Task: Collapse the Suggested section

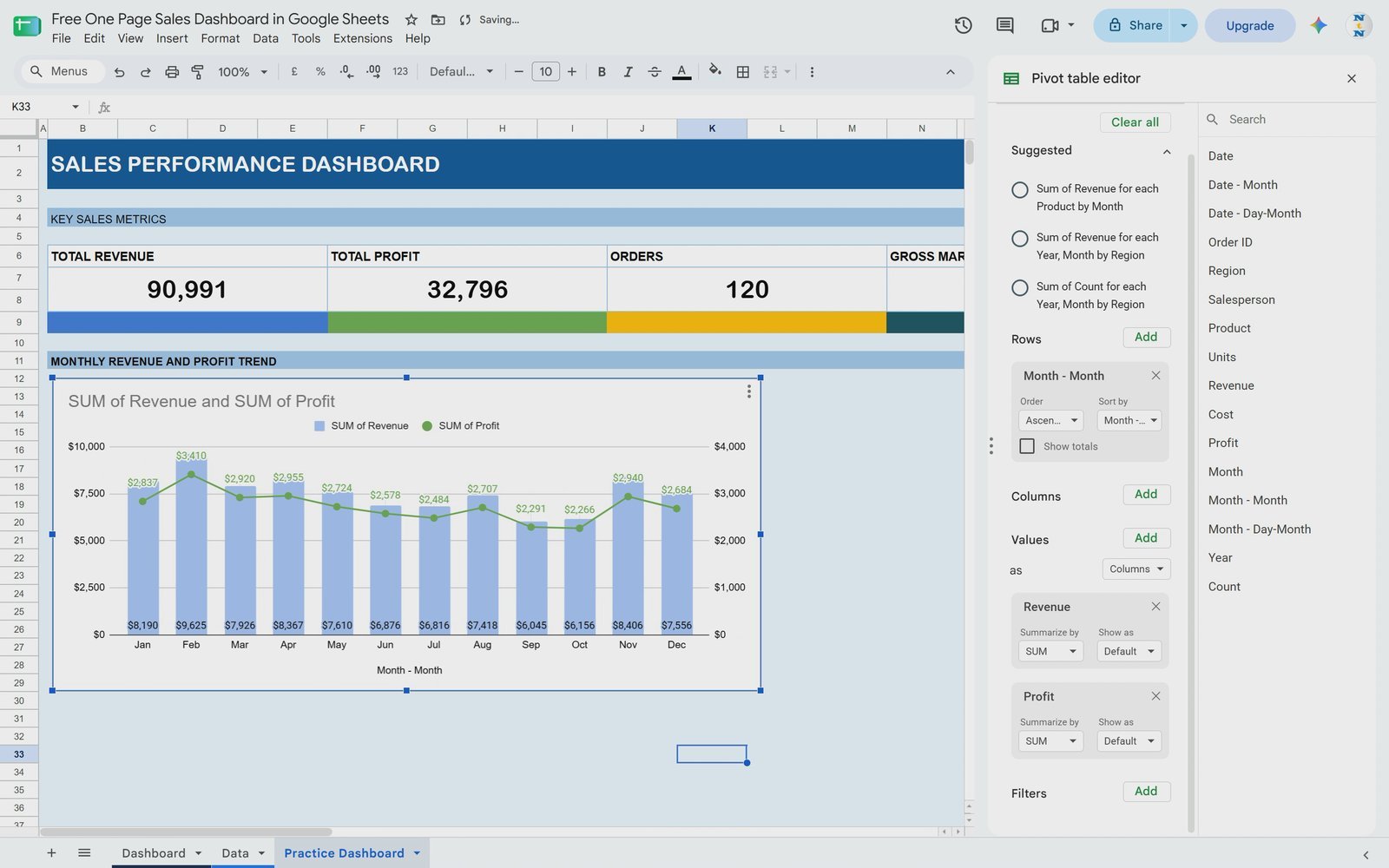Action: pyautogui.click(x=1167, y=151)
